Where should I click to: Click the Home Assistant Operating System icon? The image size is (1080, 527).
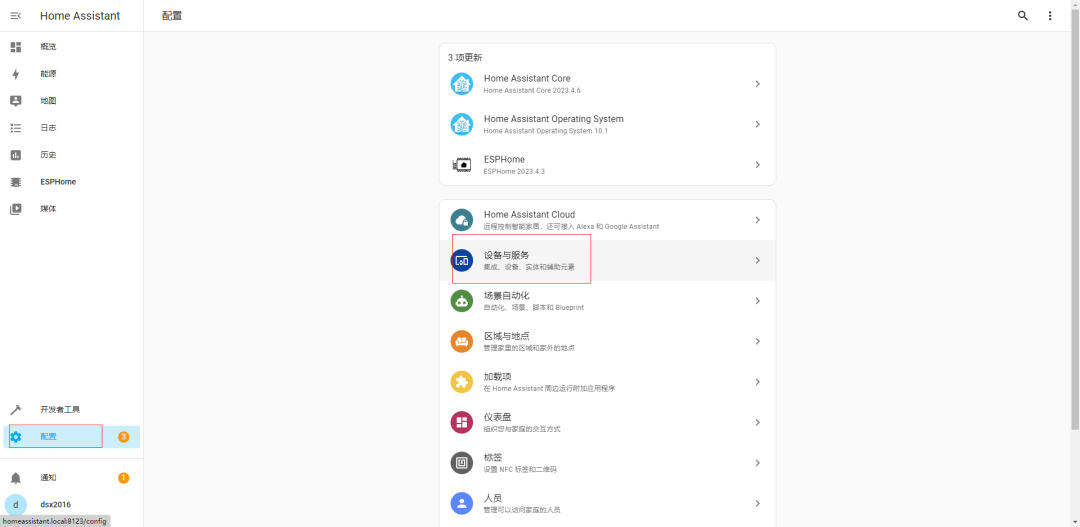(x=461, y=124)
